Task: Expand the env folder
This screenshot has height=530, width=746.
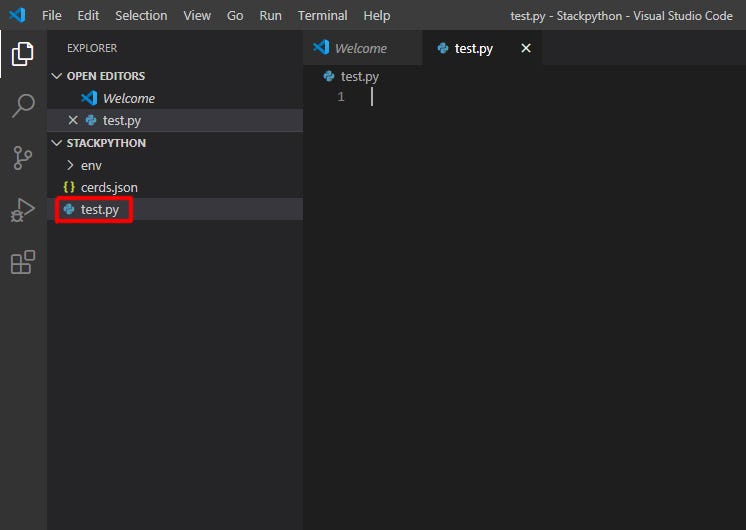Action: pyautogui.click(x=70, y=165)
